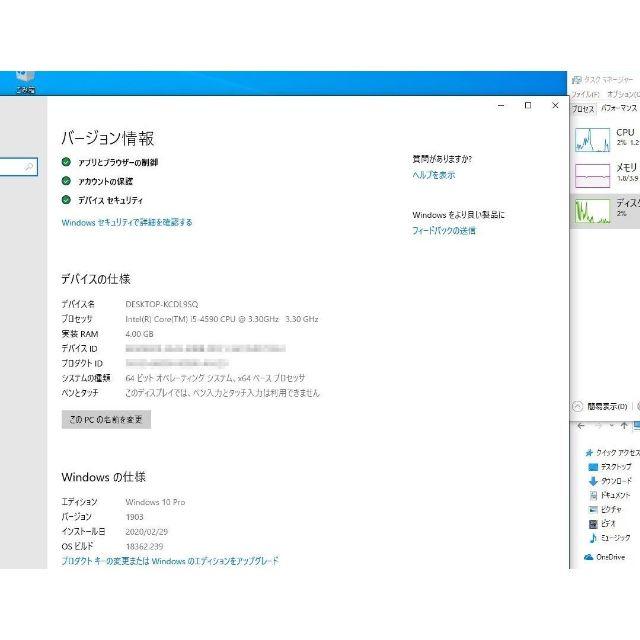
Task: Open the ヘルプを表示 link
Action: coord(433,175)
